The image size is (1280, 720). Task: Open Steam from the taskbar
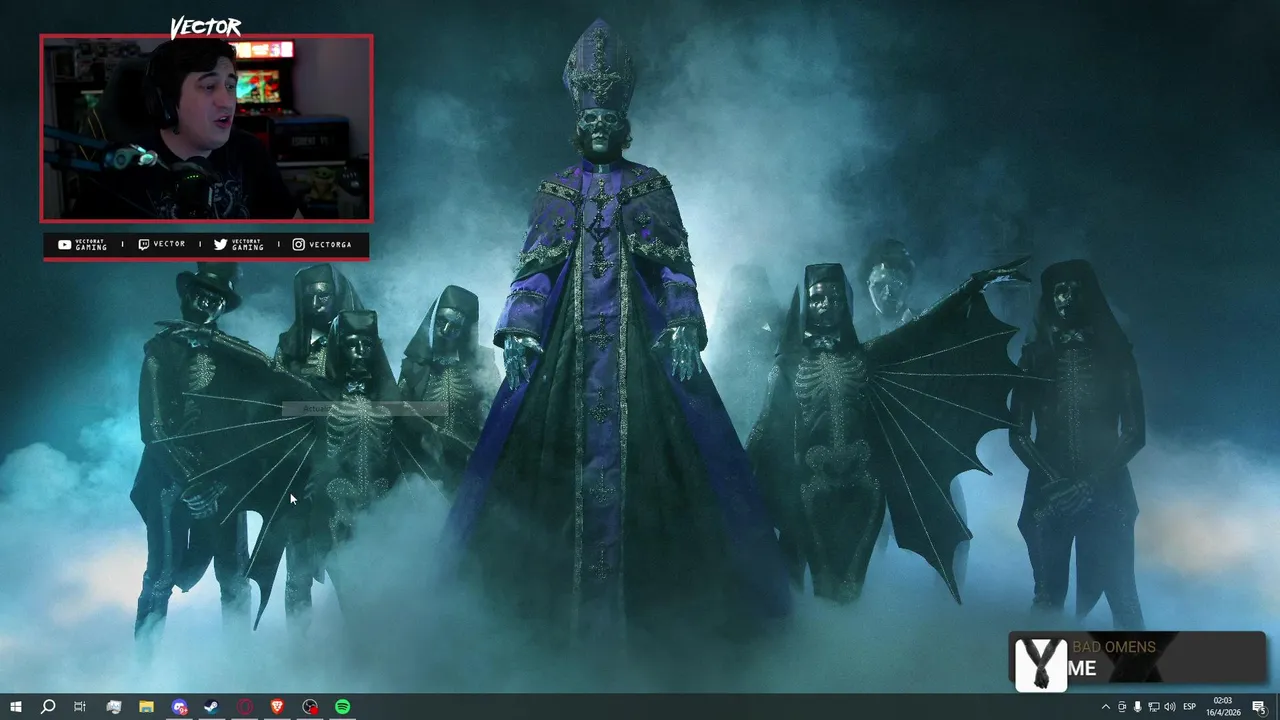pyautogui.click(x=212, y=707)
